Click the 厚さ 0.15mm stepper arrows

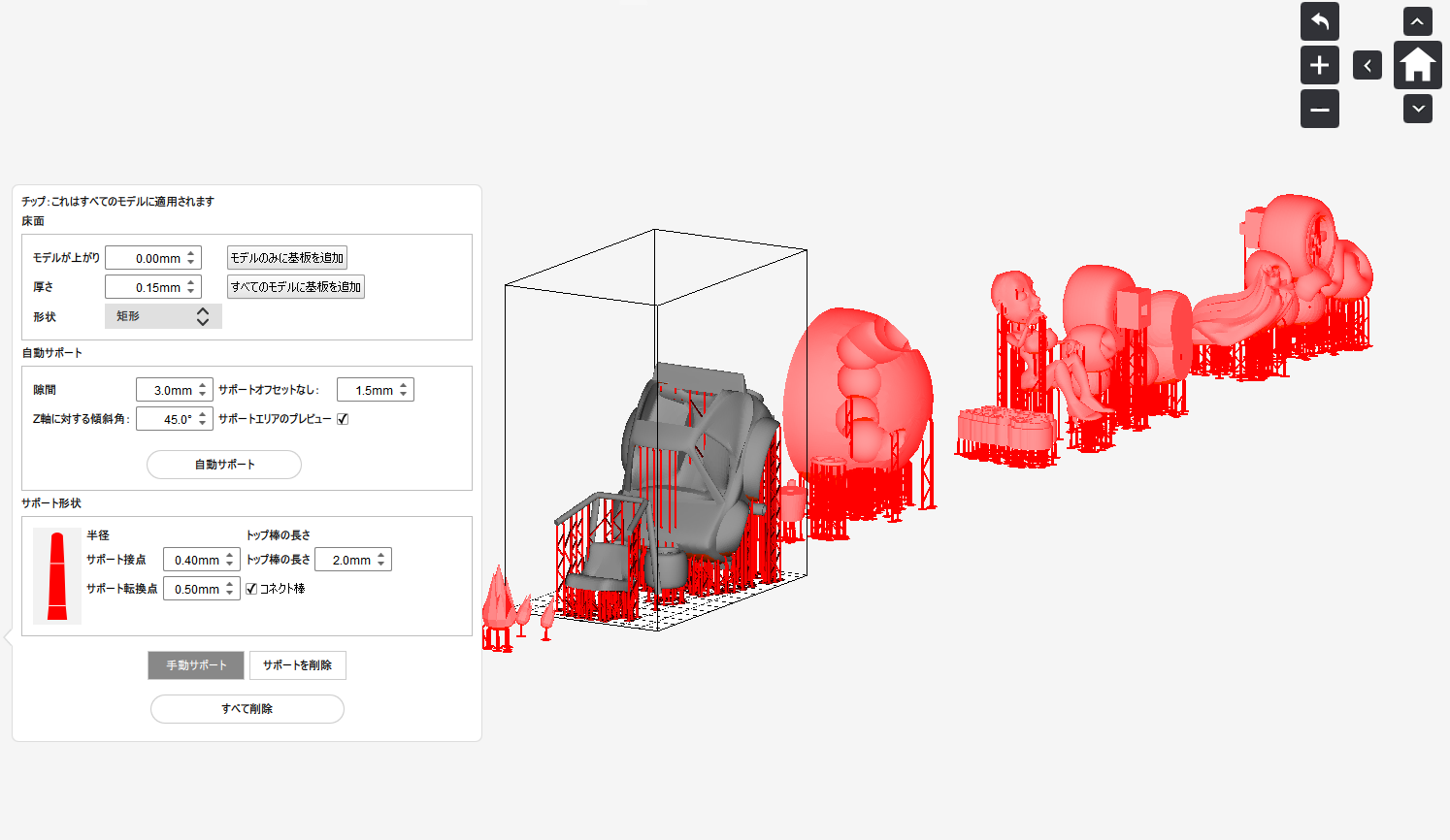point(191,287)
